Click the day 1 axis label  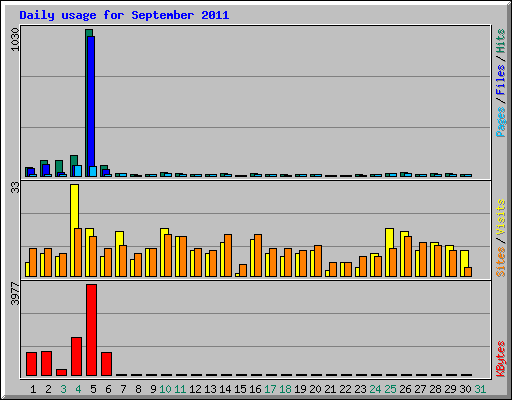[x=33, y=389]
